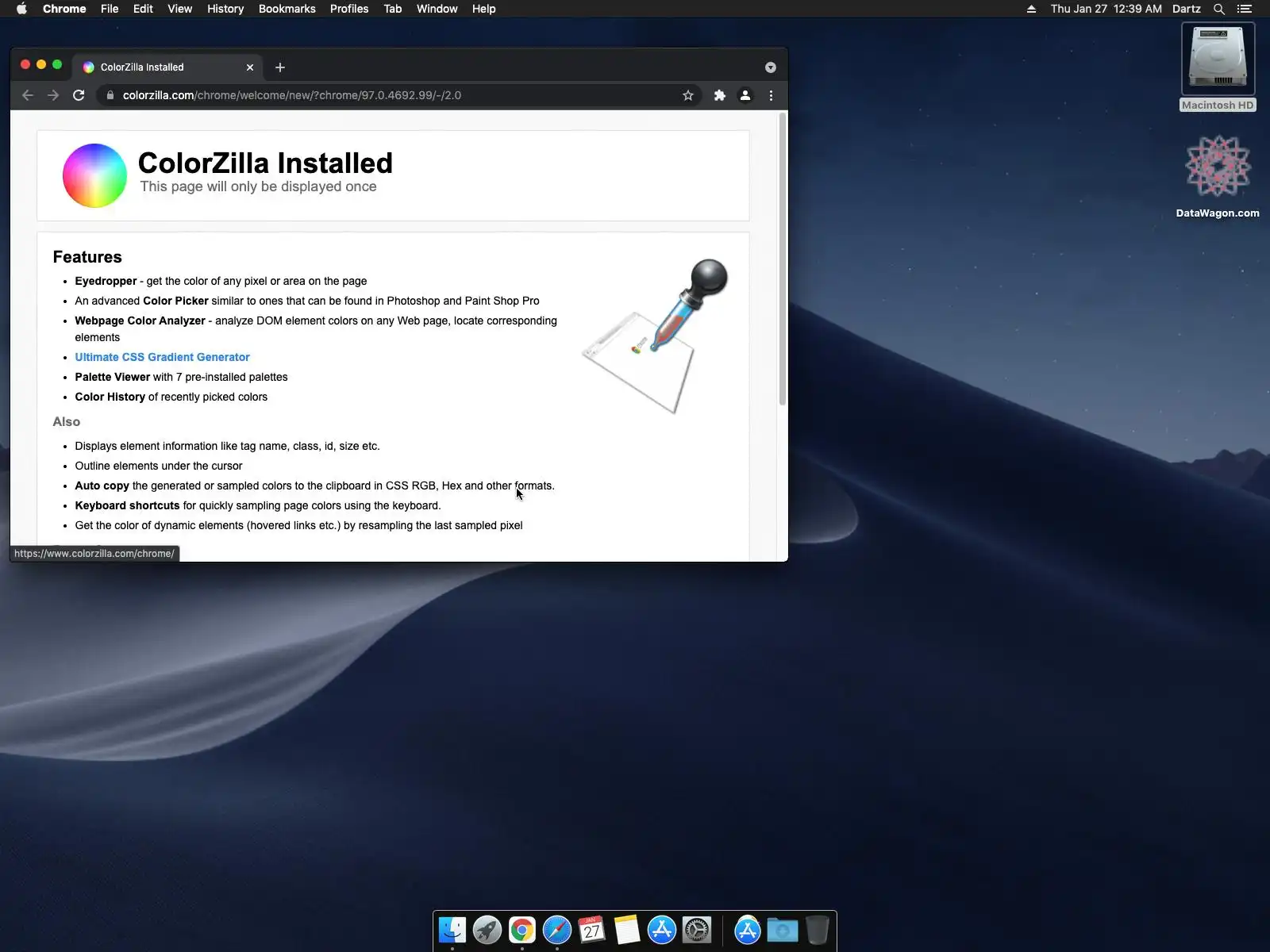Click the Color History text

click(x=110, y=397)
